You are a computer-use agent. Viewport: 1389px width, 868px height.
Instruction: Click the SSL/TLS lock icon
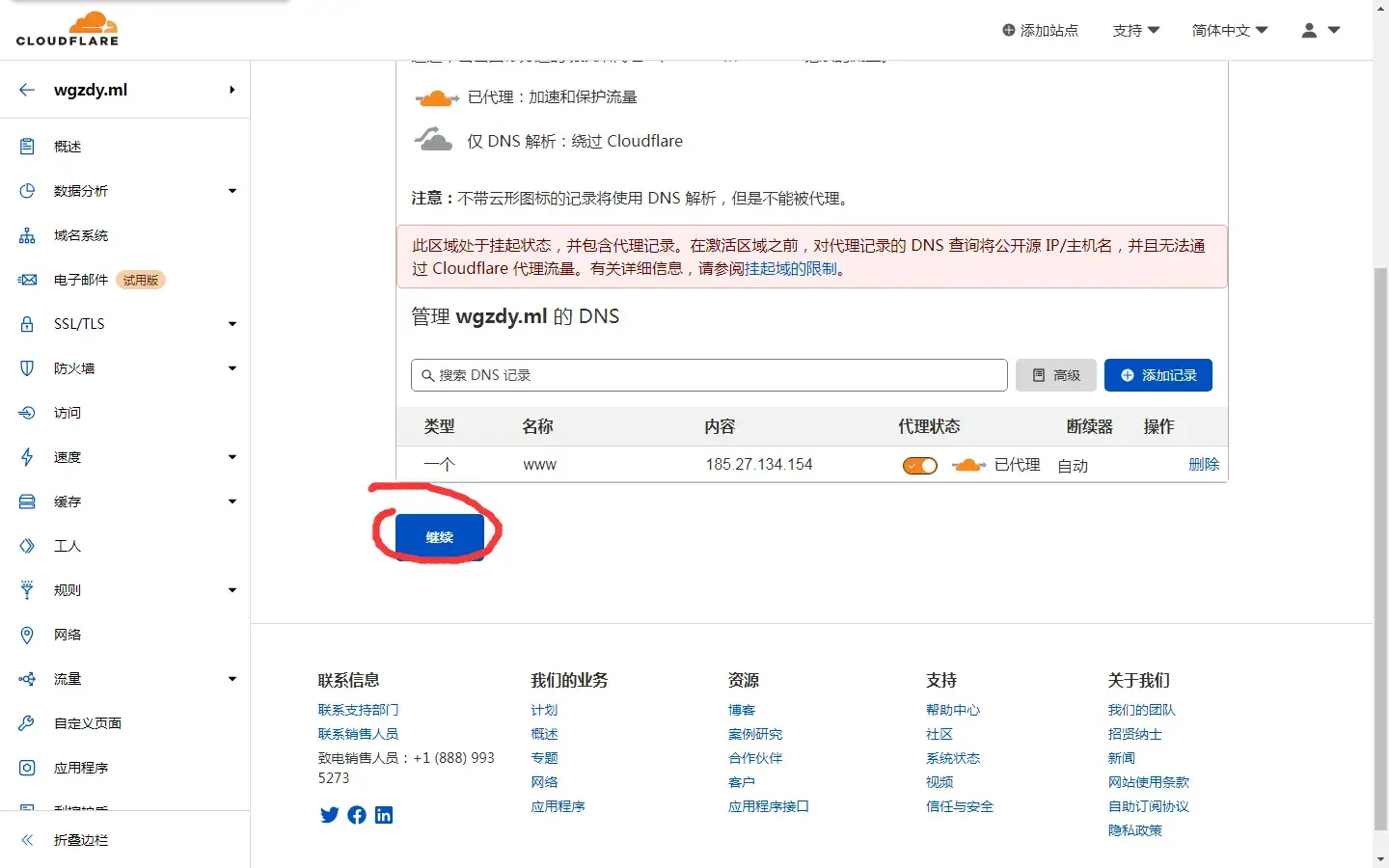pyautogui.click(x=27, y=324)
